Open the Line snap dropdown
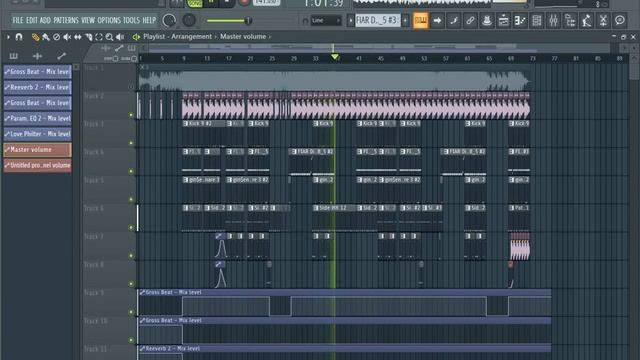The height and width of the screenshot is (360, 640). [326, 20]
